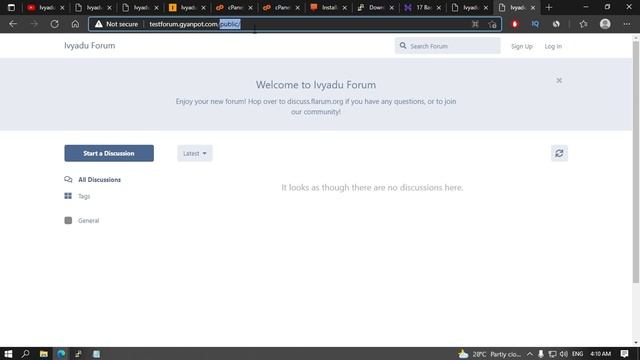Open the notification center icon

point(624,354)
